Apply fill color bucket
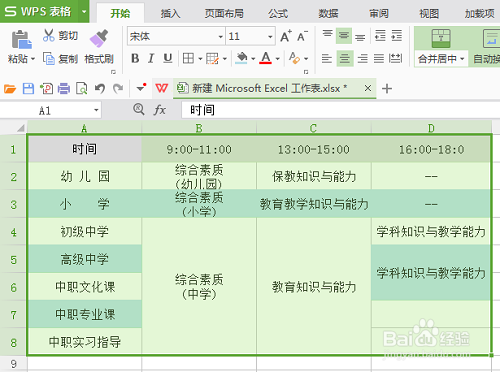Image resolution: width=500 pixels, height=372 pixels. click(242, 58)
